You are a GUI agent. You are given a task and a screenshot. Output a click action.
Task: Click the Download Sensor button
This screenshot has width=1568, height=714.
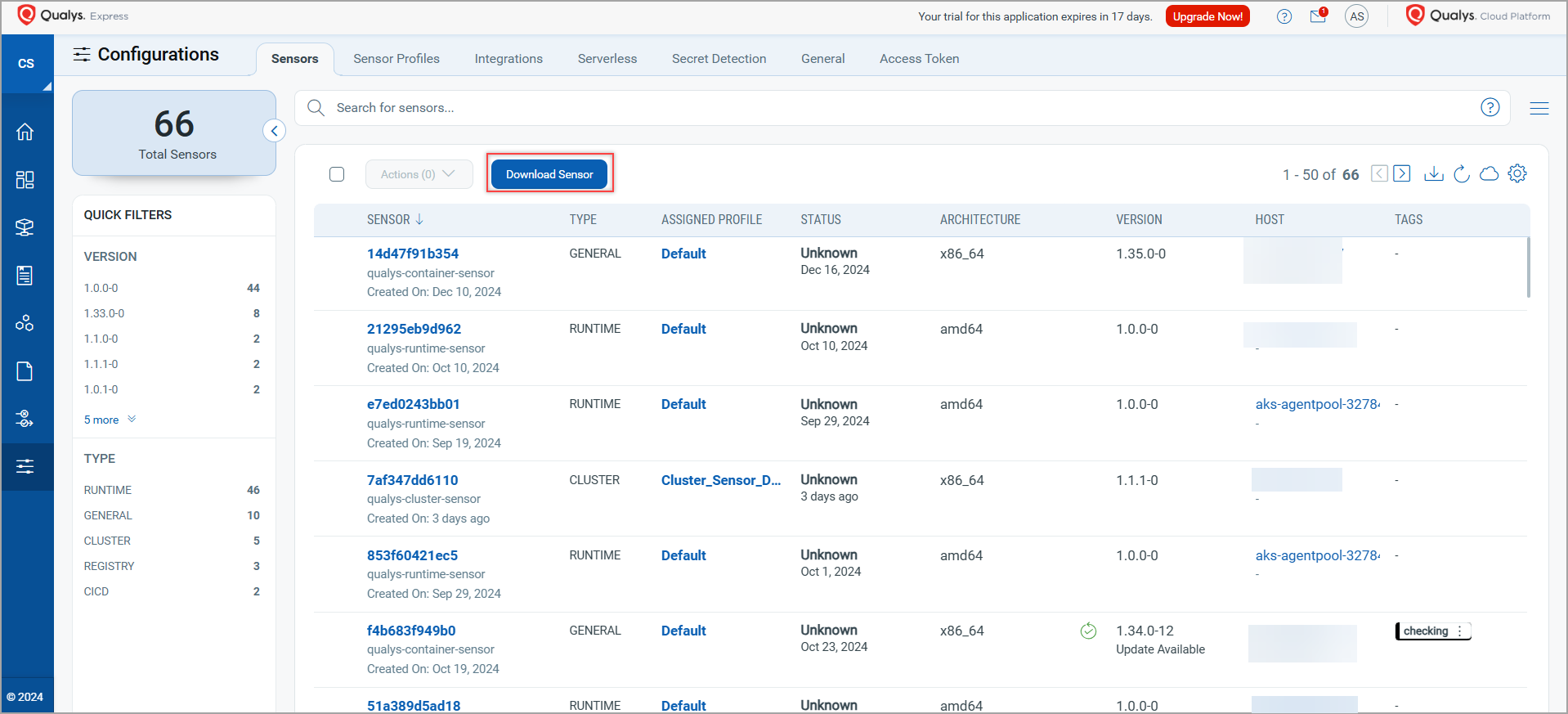(549, 174)
